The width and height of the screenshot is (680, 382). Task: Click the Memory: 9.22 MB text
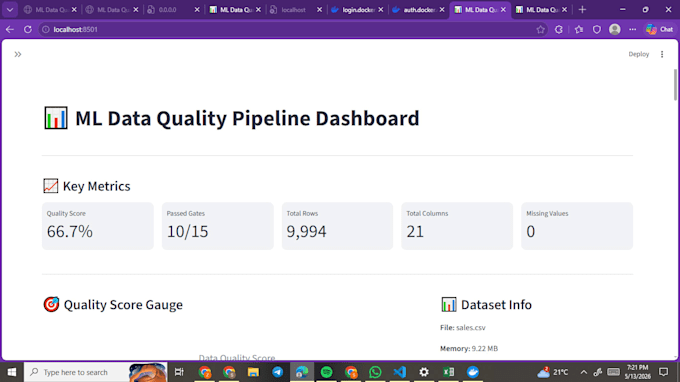click(469, 349)
